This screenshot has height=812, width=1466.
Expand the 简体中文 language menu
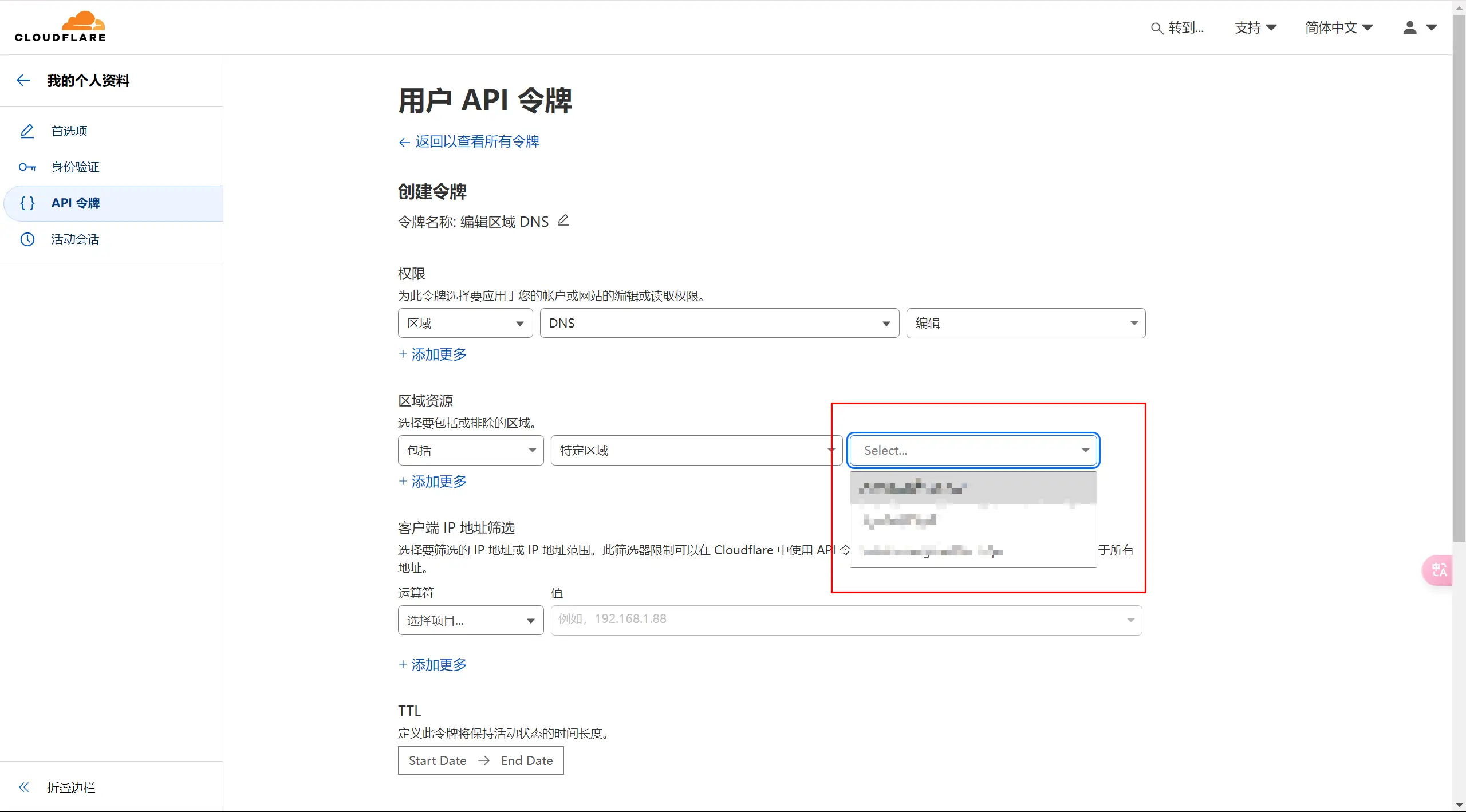tap(1338, 27)
